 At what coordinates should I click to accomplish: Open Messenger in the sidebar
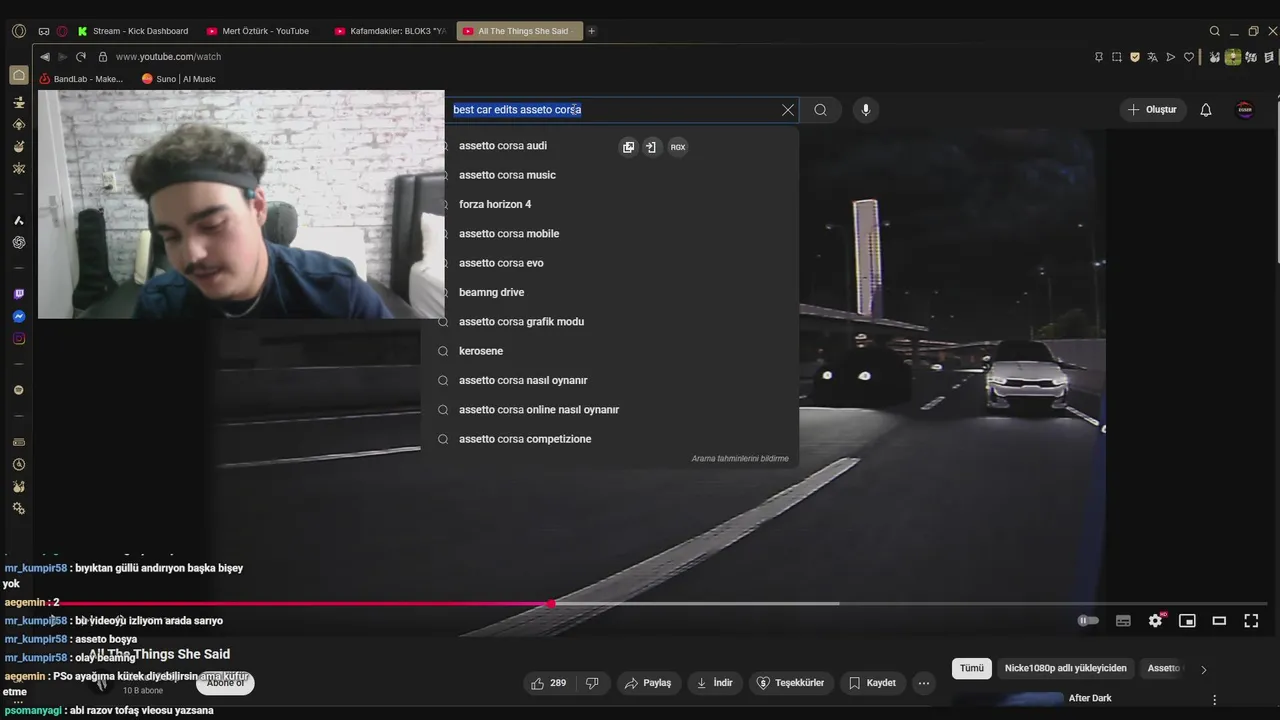tap(19, 316)
